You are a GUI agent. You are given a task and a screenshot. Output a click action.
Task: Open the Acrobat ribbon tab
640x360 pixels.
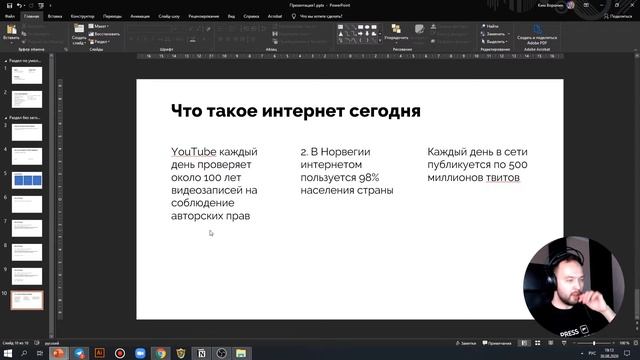click(x=275, y=16)
